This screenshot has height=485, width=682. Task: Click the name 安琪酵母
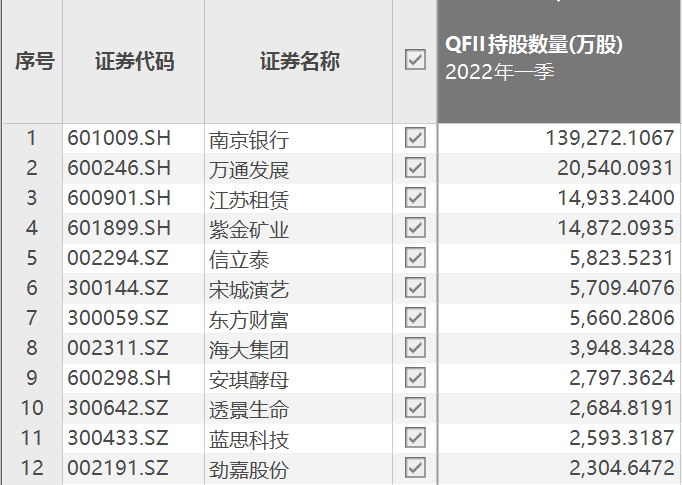point(249,380)
